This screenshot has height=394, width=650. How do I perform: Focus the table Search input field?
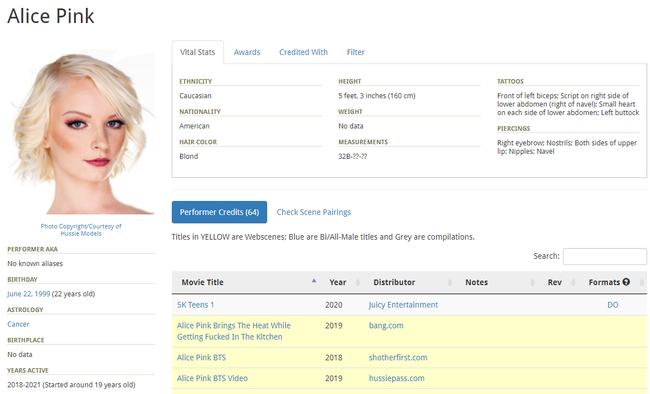605,256
